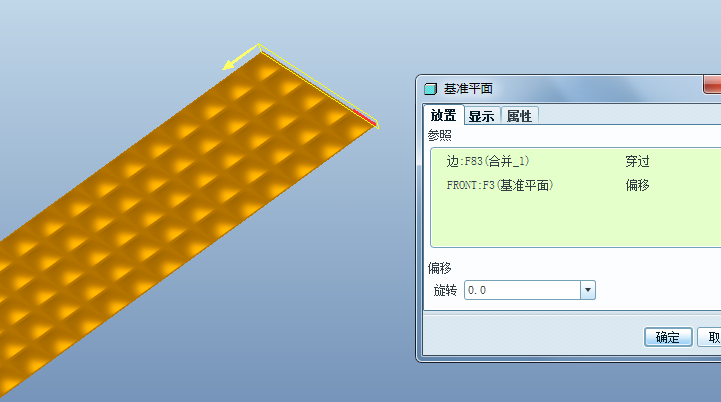721x402 pixels.
Task: Open the 偏移 constraint type for FRONT
Action: point(637,185)
